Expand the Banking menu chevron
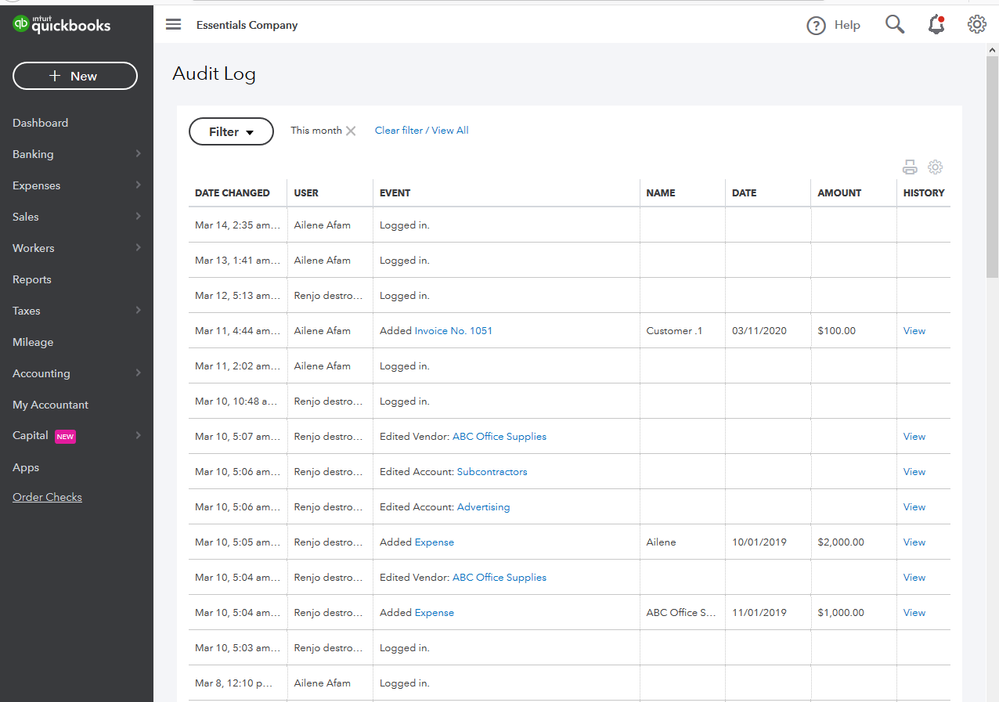Image resolution: width=999 pixels, height=702 pixels. (138, 154)
